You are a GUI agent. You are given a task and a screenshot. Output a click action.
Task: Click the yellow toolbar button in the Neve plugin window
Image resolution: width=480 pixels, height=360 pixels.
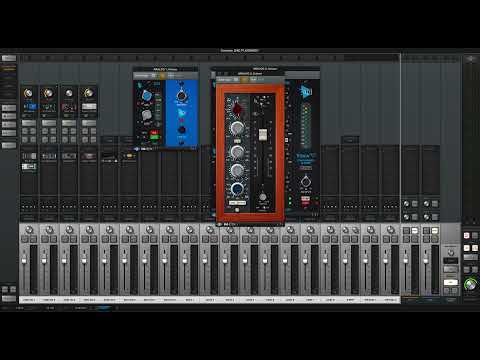pyautogui.click(x=244, y=80)
